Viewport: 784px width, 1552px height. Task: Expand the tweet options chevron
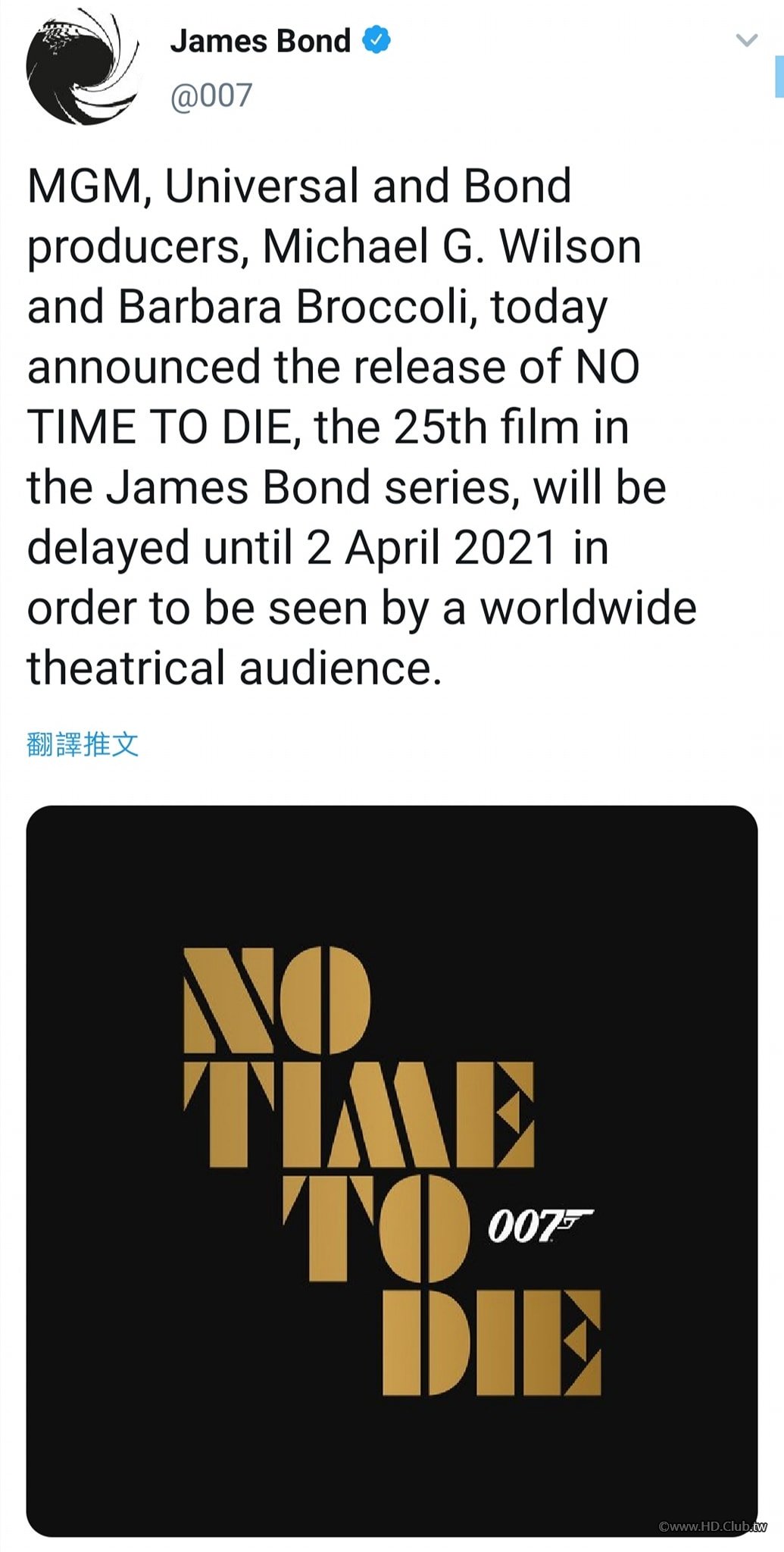(747, 40)
